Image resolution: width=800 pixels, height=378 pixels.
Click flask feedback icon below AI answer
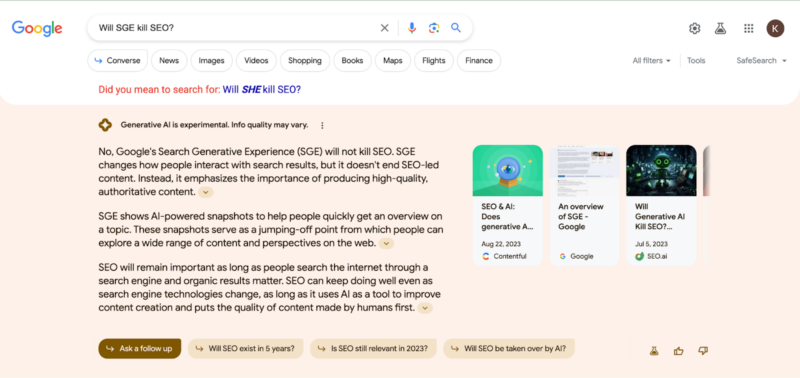point(654,350)
